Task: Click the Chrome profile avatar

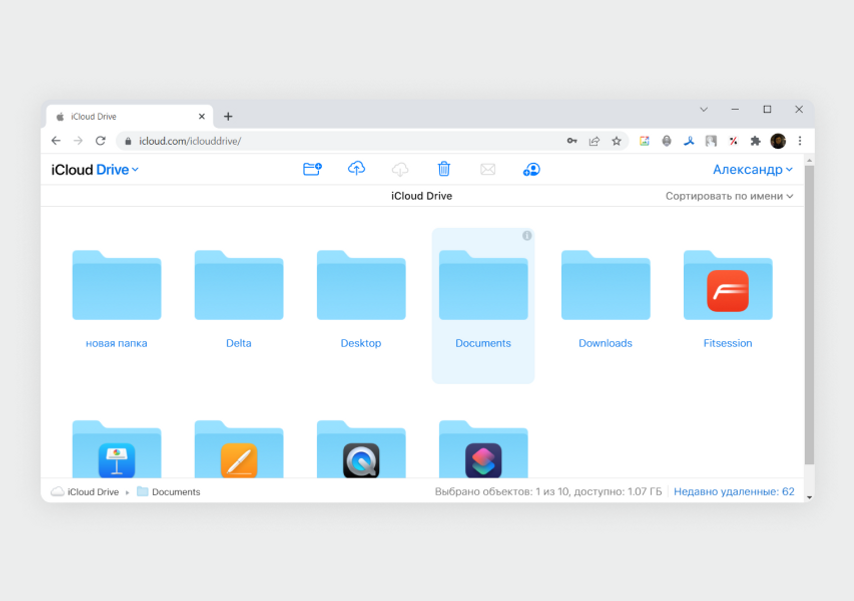Action: point(778,141)
